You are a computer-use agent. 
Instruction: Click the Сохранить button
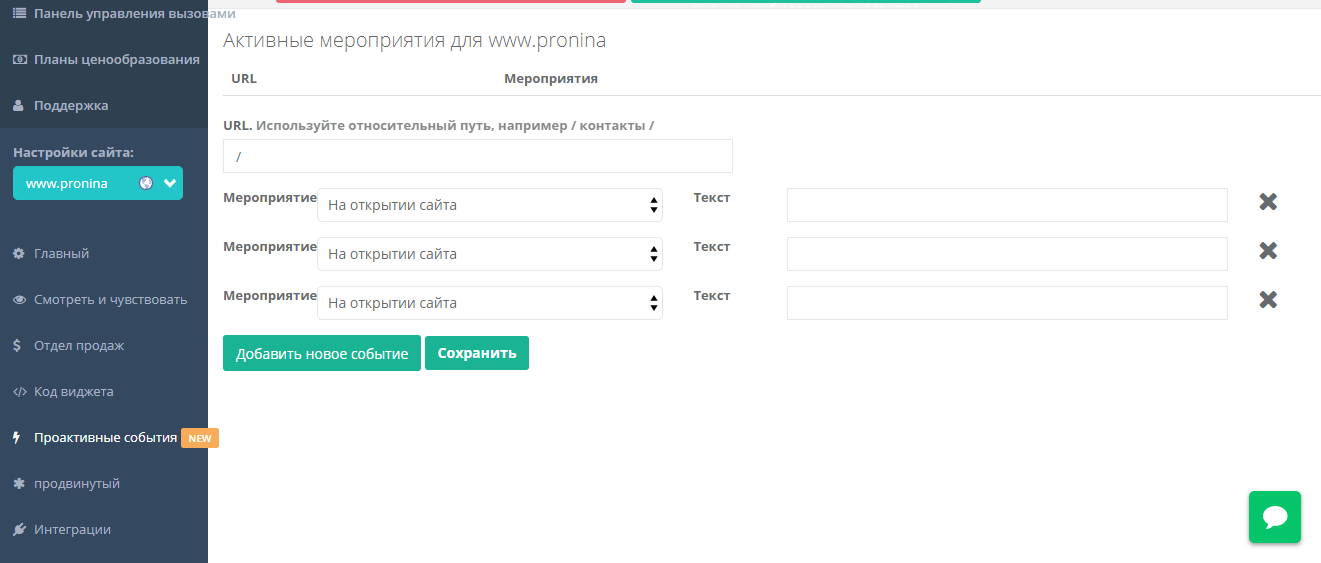pos(476,353)
